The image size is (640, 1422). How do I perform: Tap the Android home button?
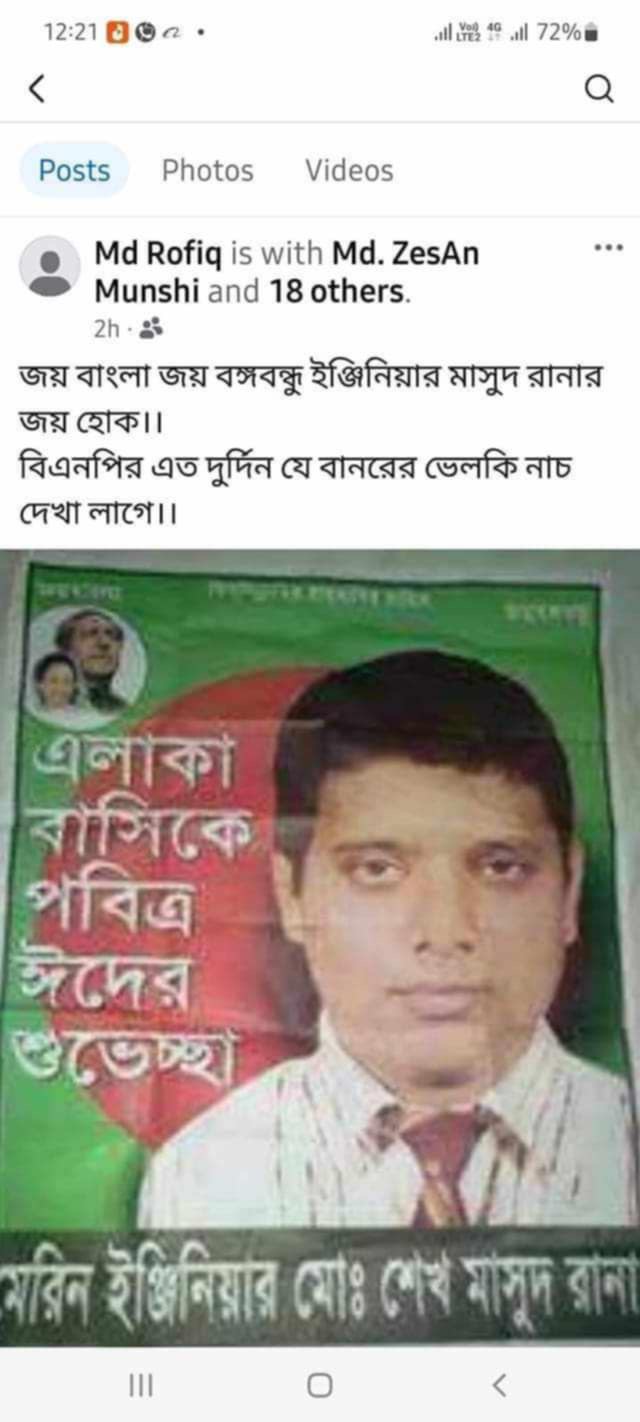pyautogui.click(x=319, y=1385)
